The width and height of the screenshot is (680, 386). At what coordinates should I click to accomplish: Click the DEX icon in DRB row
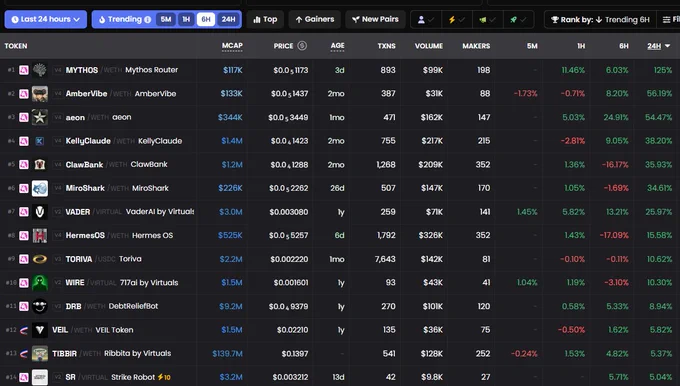click(x=24, y=306)
